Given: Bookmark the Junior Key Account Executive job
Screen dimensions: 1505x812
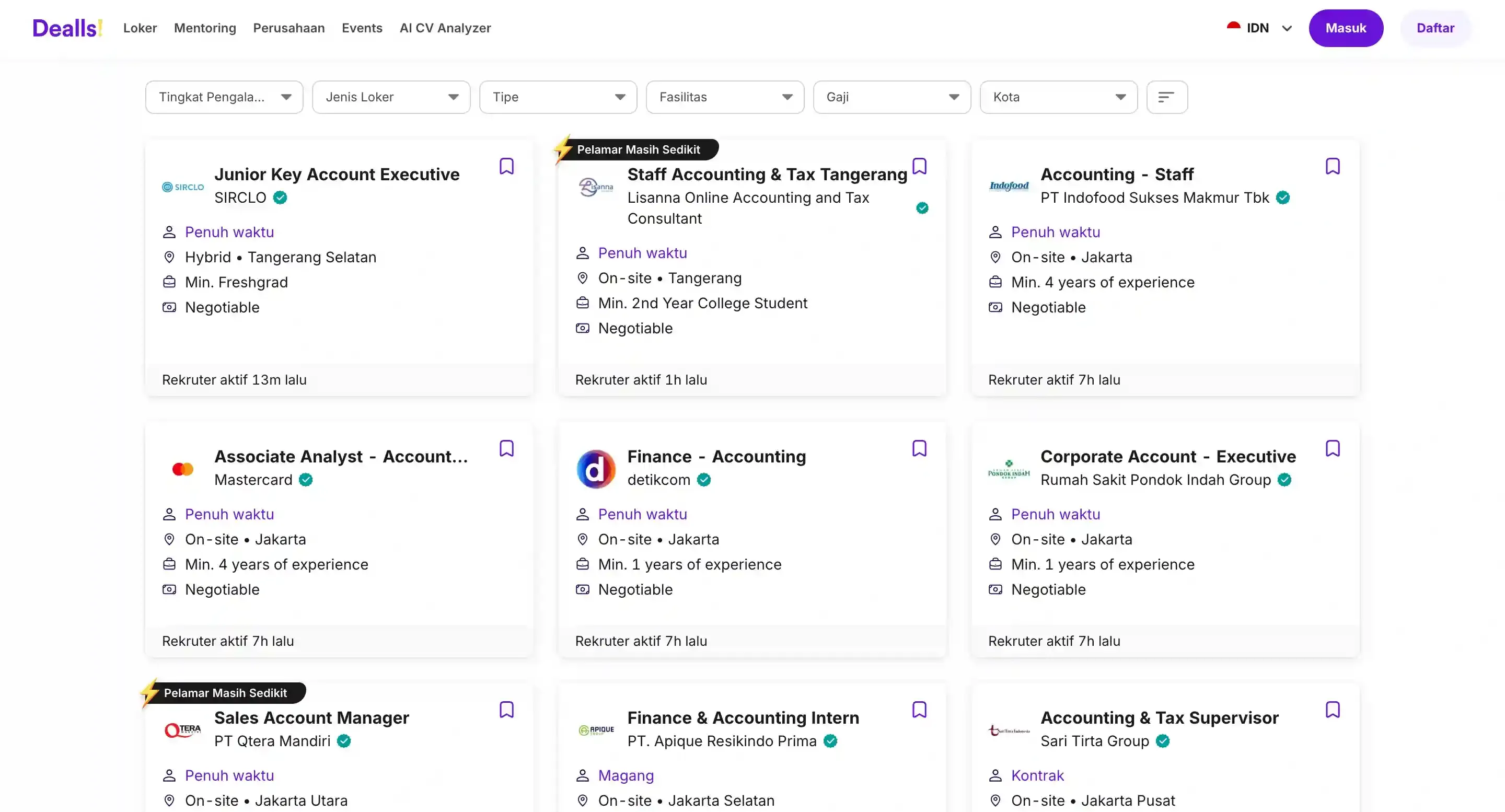Looking at the screenshot, I should click(506, 167).
